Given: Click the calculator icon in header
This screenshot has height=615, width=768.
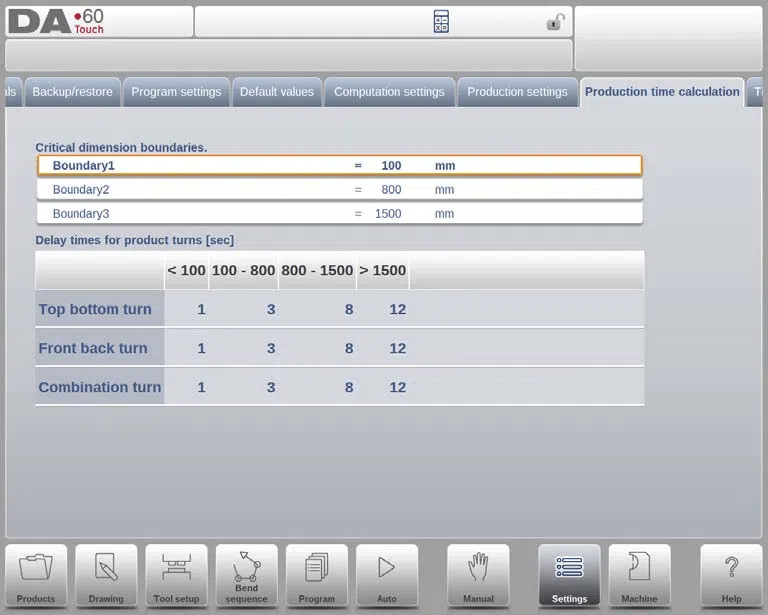Looking at the screenshot, I should coord(441,22).
